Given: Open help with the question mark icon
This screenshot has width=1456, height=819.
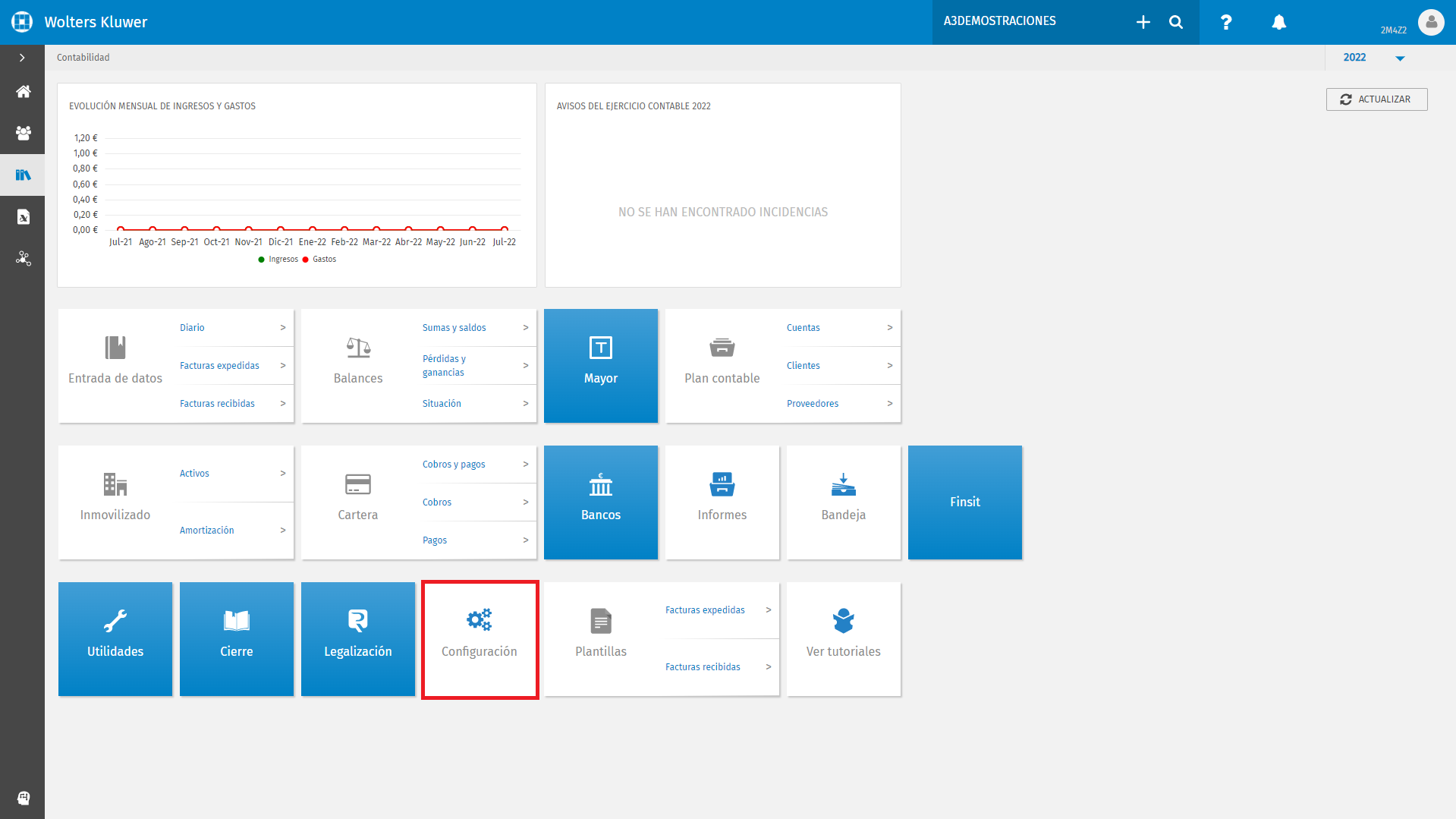Looking at the screenshot, I should [x=1226, y=22].
